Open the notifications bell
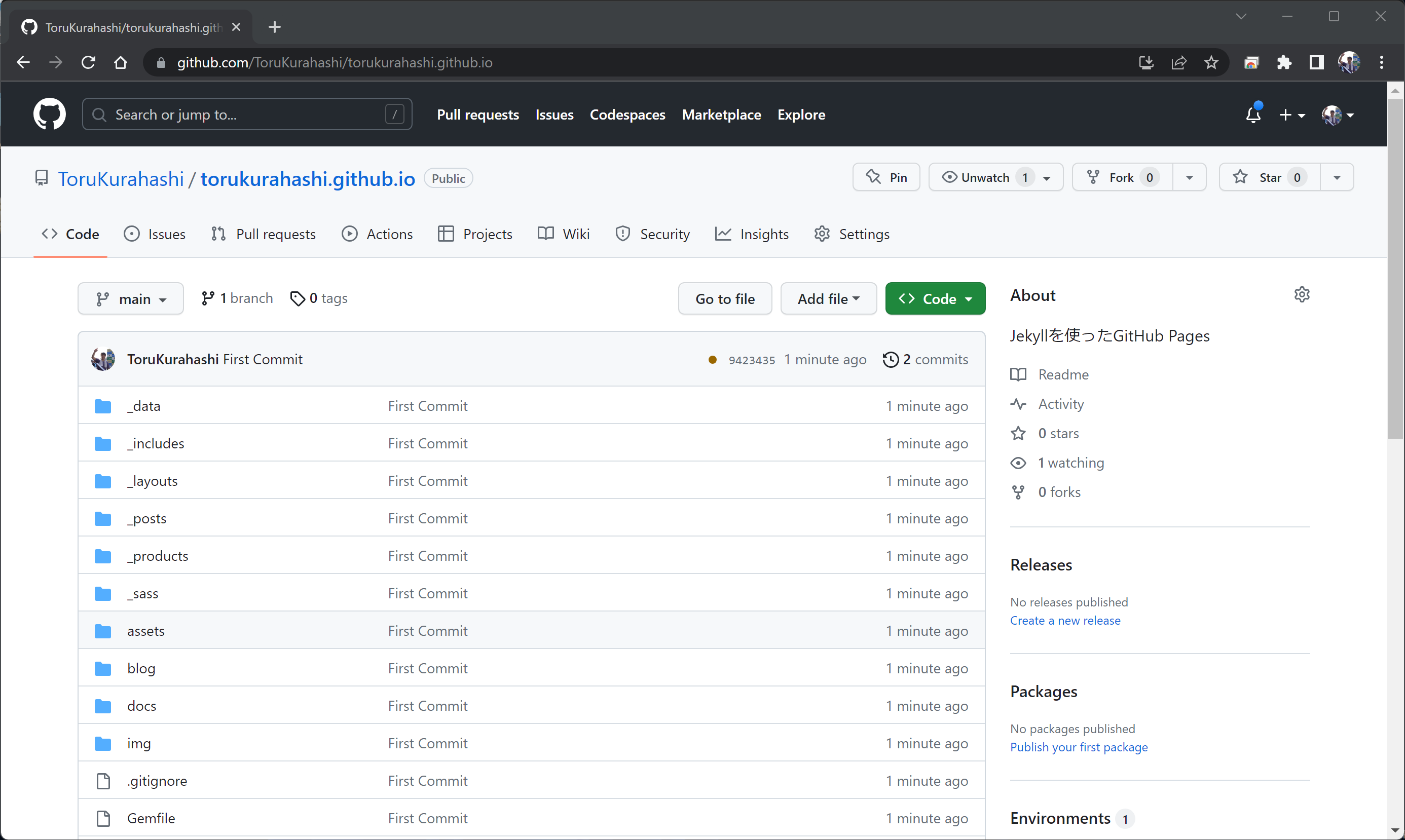Screen dimensions: 1405x840 point(1253,114)
